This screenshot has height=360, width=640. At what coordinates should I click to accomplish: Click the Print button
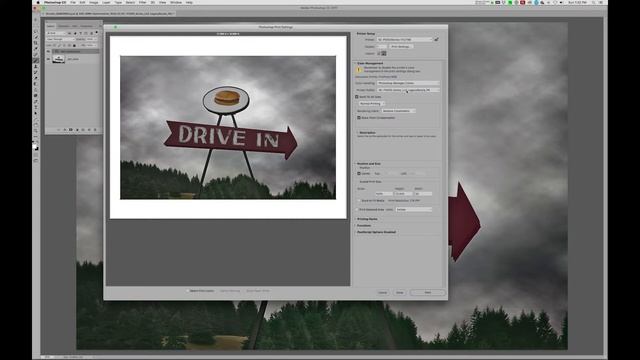[x=427, y=293]
